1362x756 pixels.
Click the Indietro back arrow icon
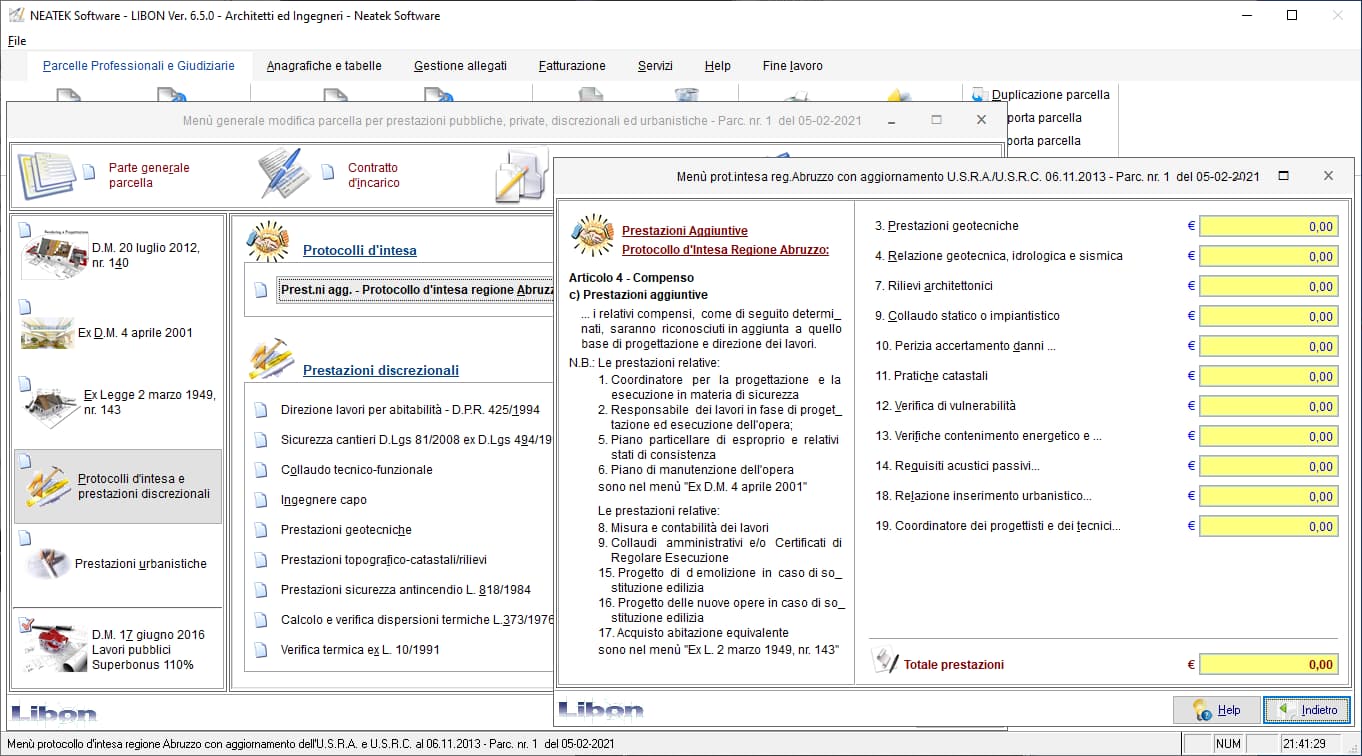pos(1282,710)
